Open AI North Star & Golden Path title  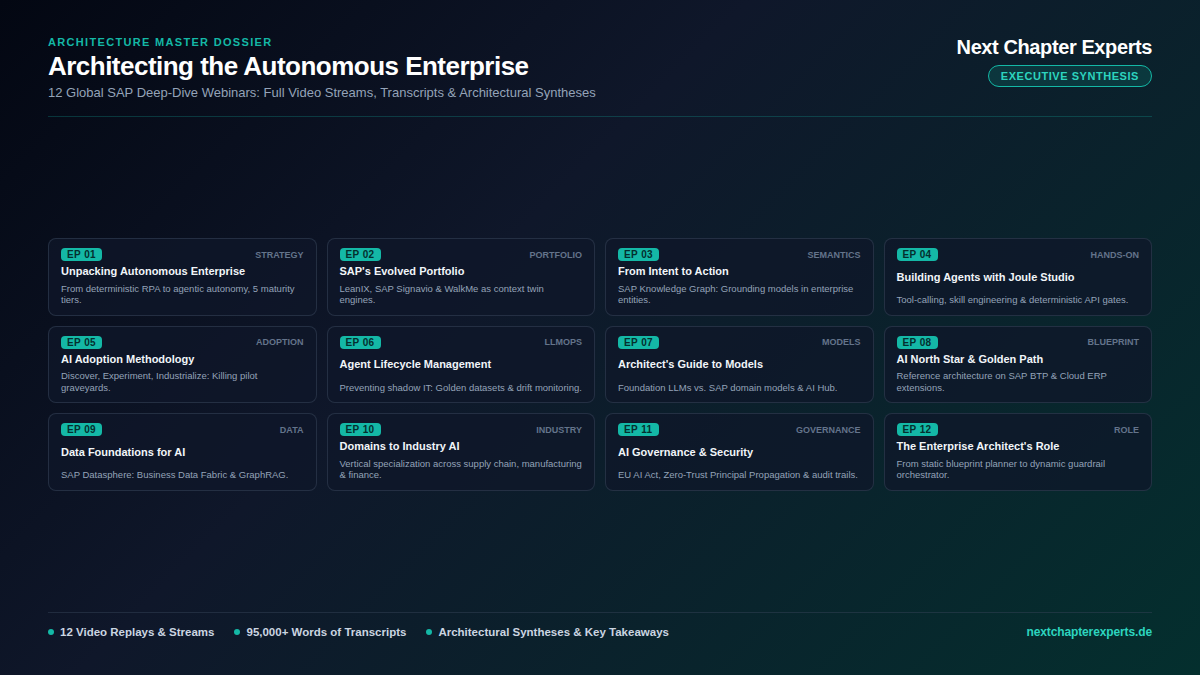point(970,359)
